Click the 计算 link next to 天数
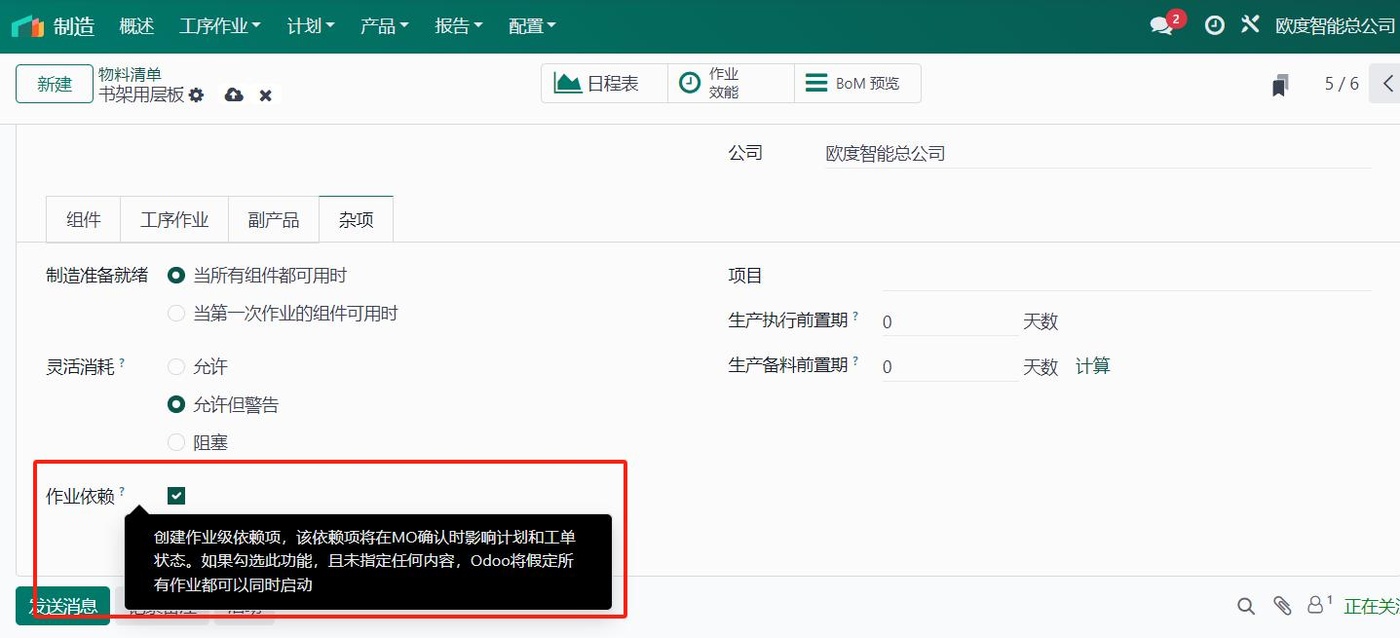The width and height of the screenshot is (1400, 638). 1093,366
